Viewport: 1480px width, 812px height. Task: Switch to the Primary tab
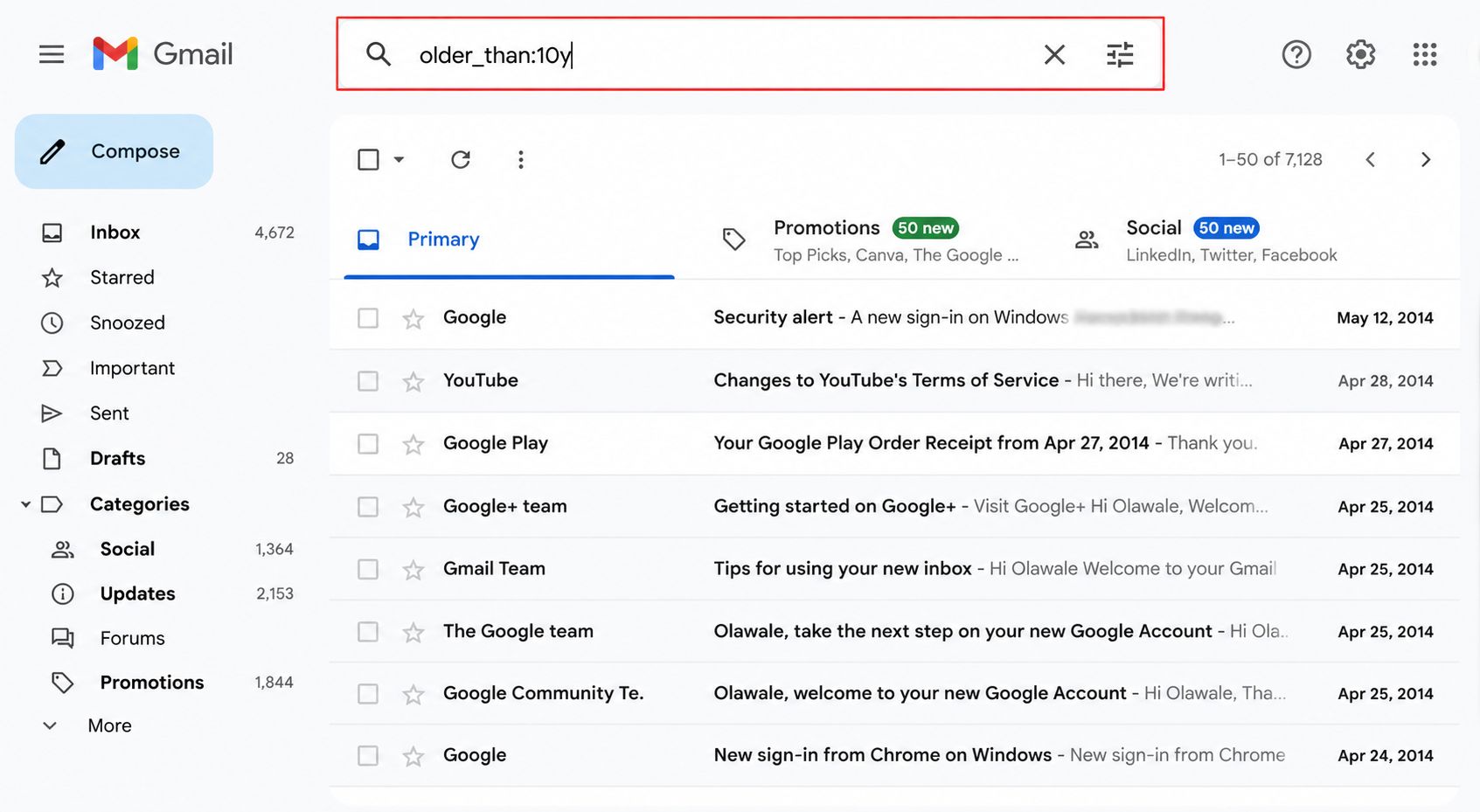click(510, 239)
